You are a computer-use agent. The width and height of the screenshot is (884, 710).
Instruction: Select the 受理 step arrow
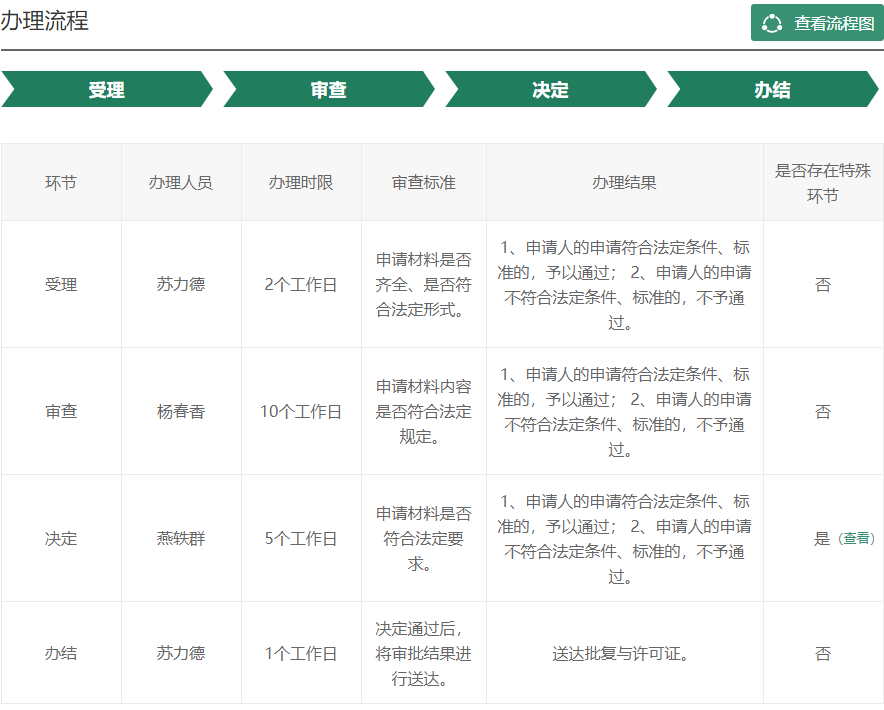point(106,90)
